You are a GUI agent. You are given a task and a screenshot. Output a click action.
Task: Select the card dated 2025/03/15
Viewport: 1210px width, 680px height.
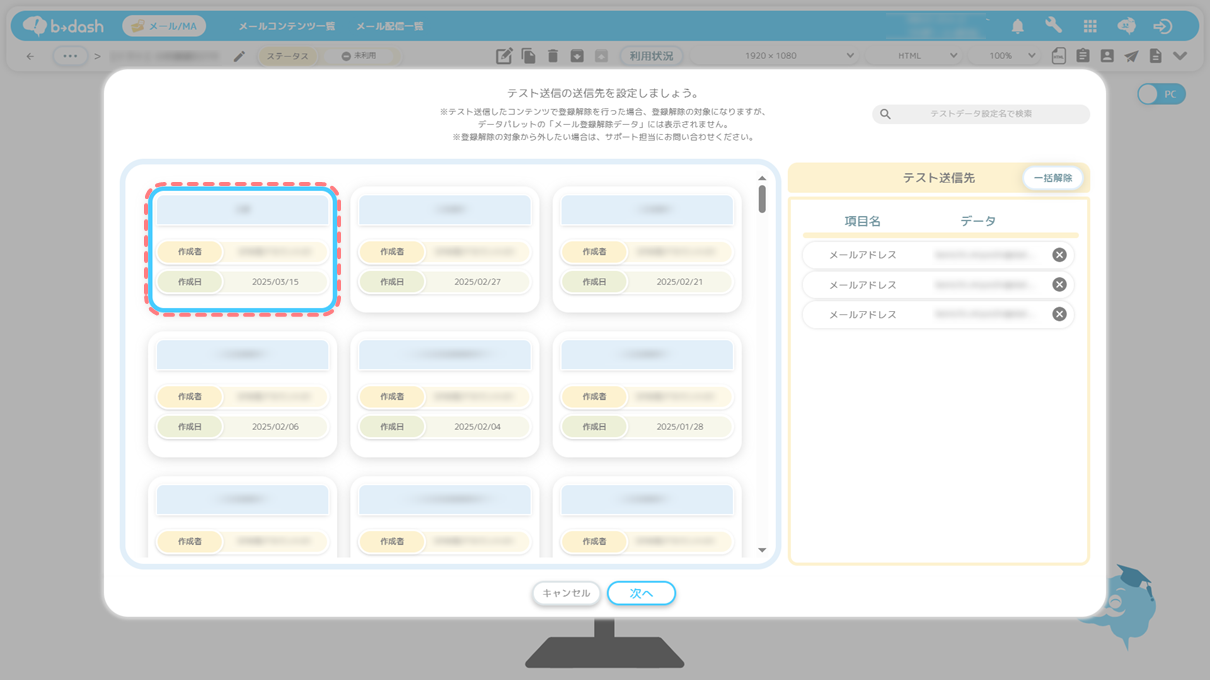242,249
